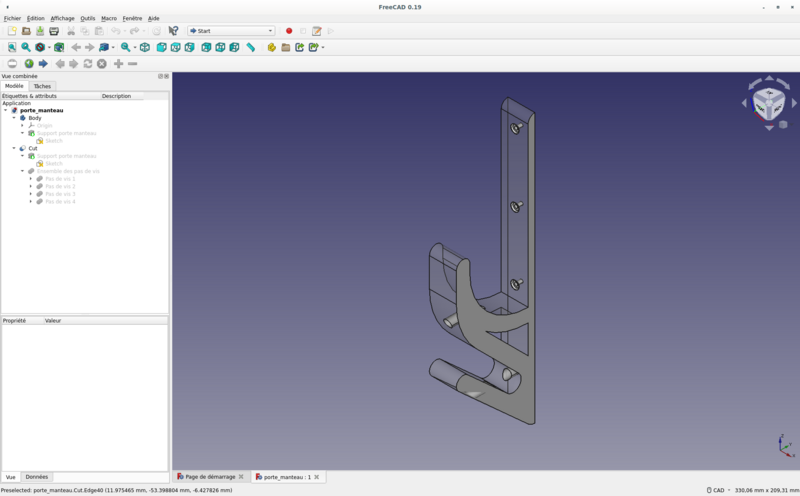The width and height of the screenshot is (800, 496).
Task: Collapse the Ensemble des pas de vis node
Action: tap(22, 171)
